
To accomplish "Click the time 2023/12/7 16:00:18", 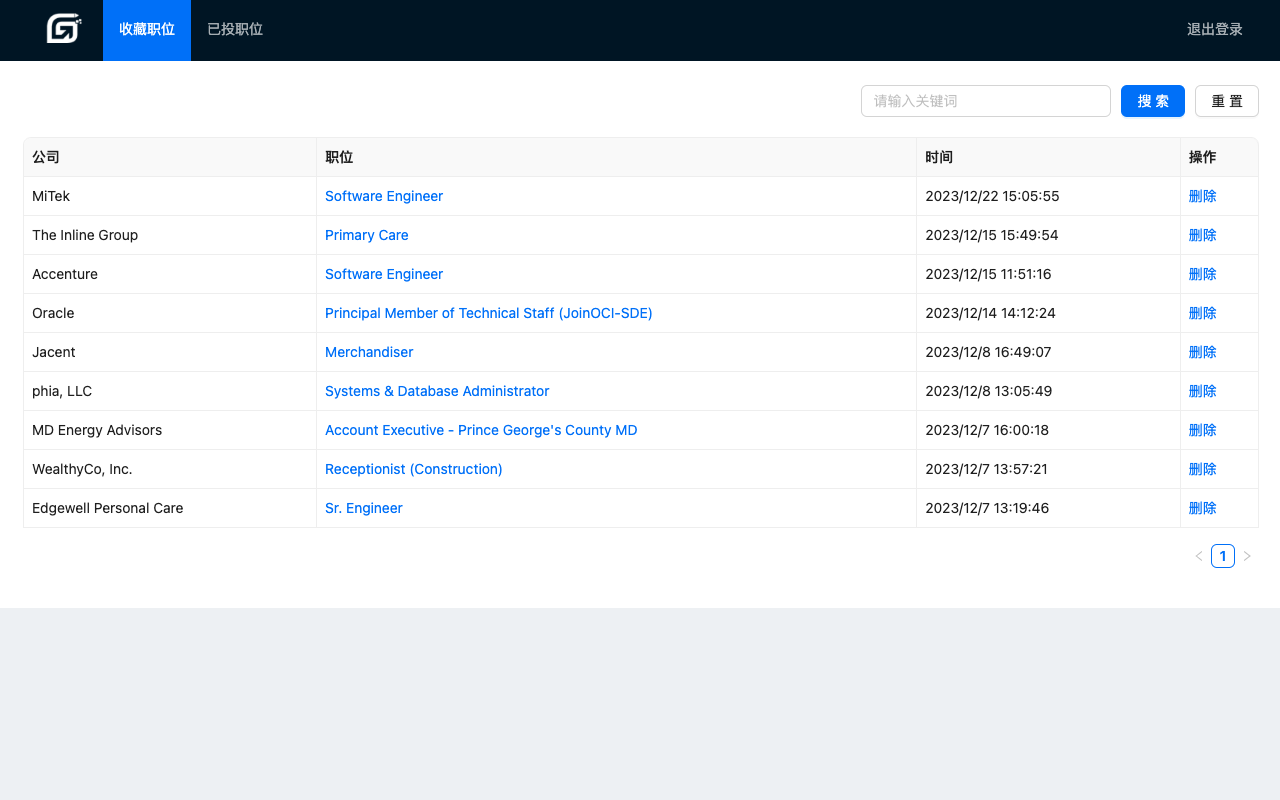I will coord(987,430).
